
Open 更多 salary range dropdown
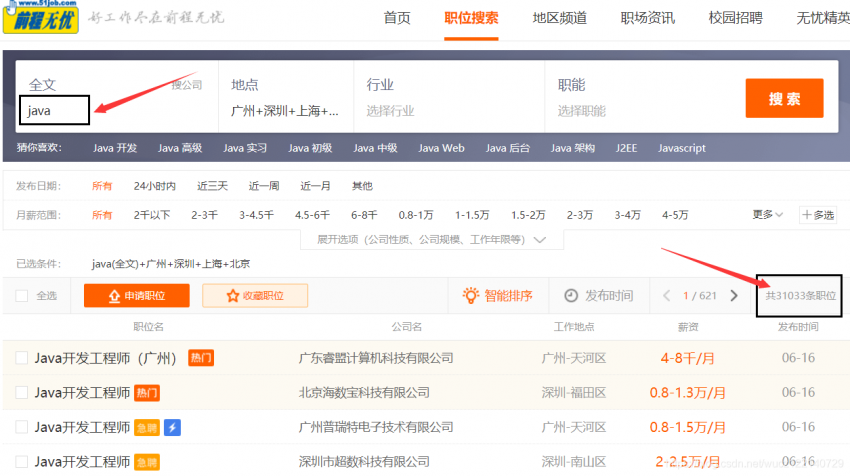pyautogui.click(x=768, y=215)
